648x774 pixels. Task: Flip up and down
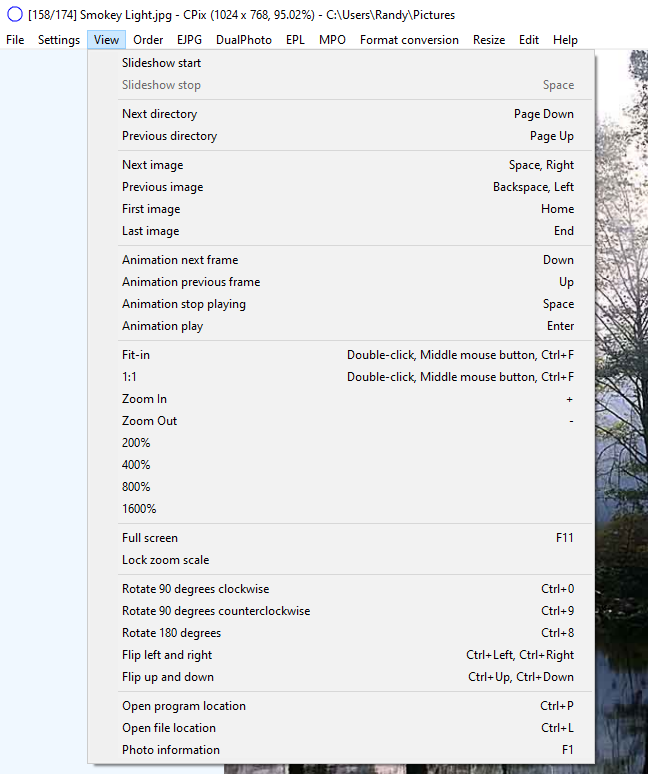click(x=341, y=677)
